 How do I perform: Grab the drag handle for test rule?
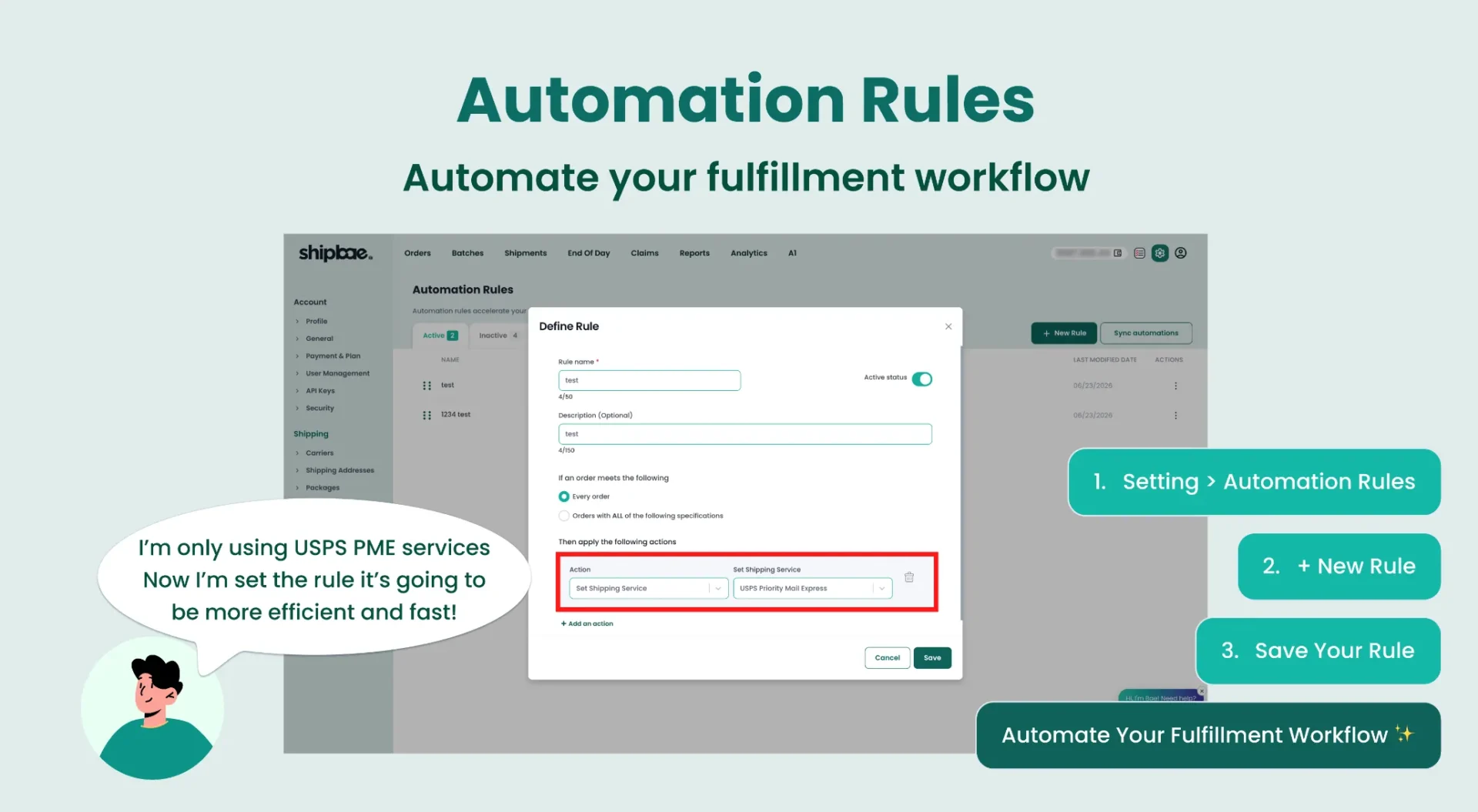pyautogui.click(x=426, y=386)
